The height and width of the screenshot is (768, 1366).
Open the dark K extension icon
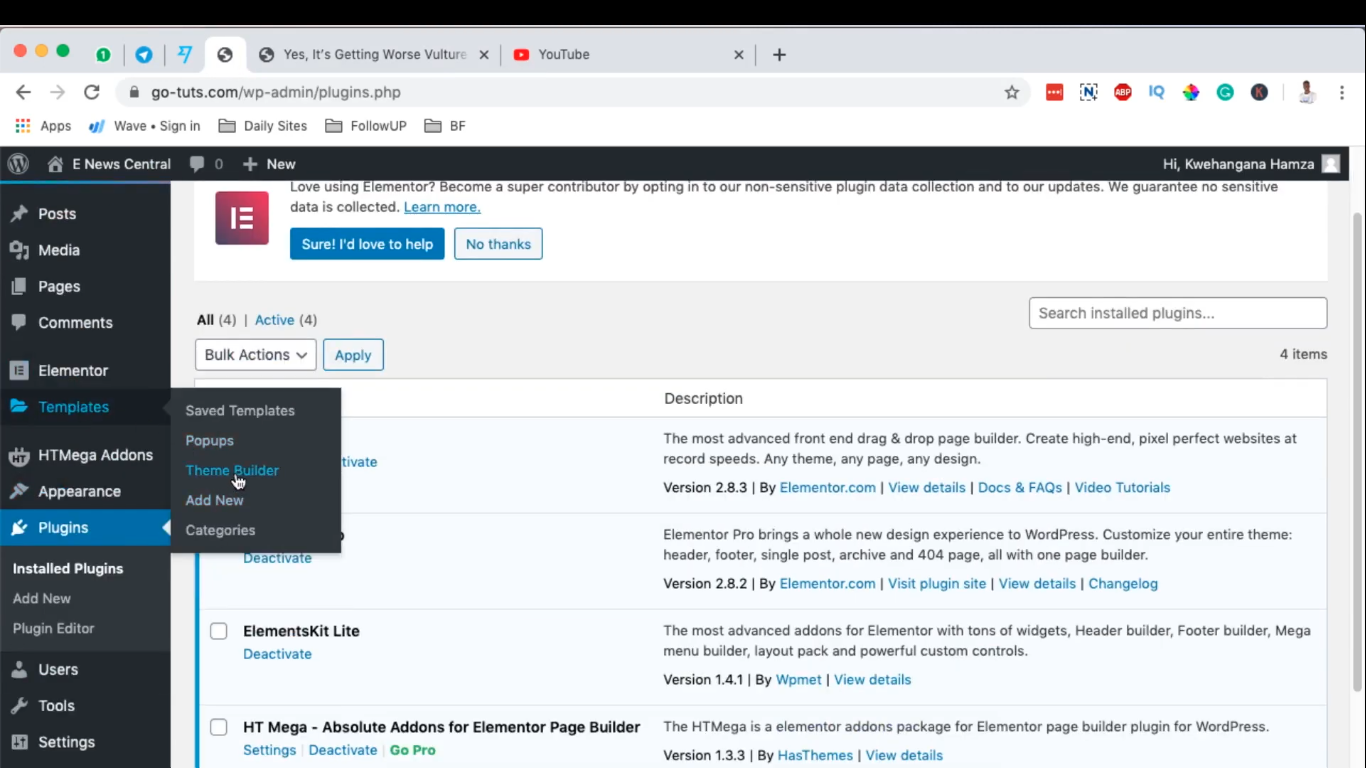1259,92
